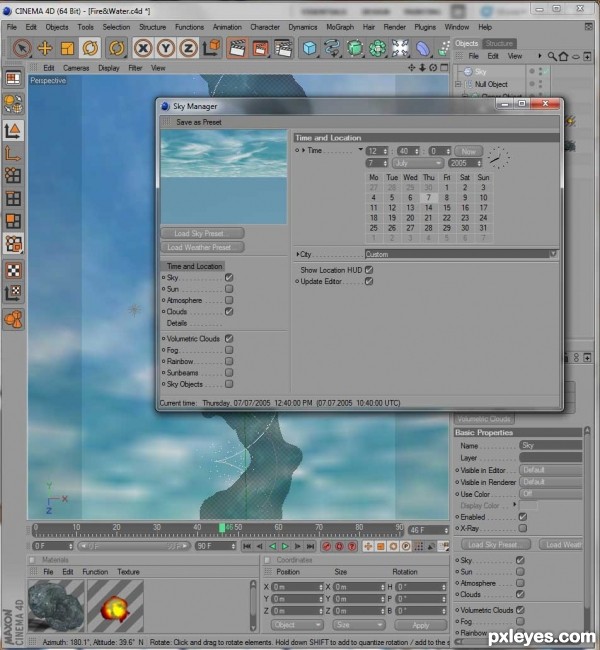Screen dimensions: 600x650
Task: Toggle Volumetric Clouds in Sky Manager
Action: pyautogui.click(x=229, y=338)
